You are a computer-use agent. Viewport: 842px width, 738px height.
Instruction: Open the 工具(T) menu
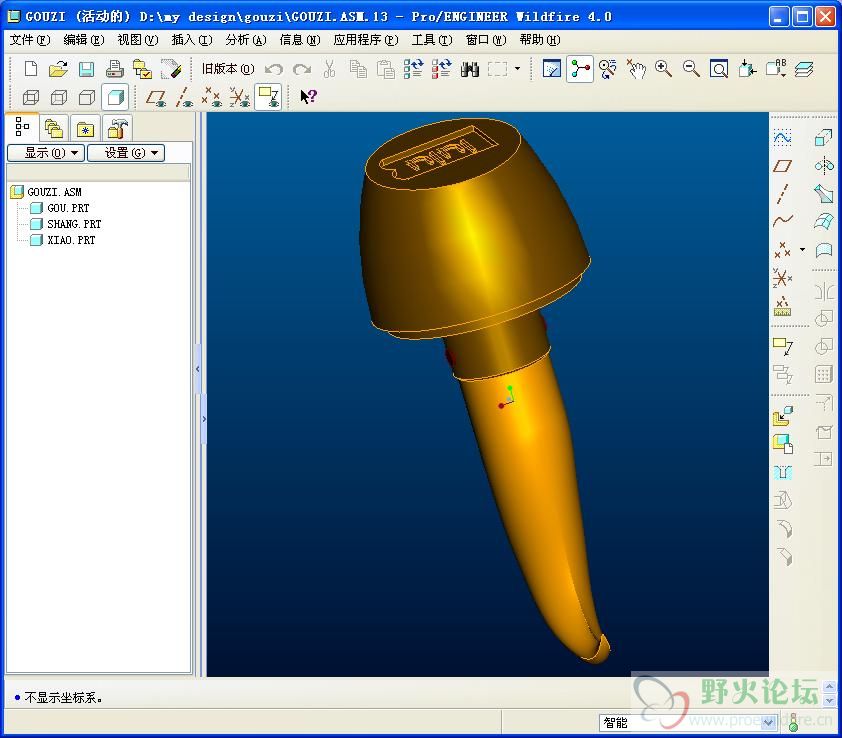432,40
